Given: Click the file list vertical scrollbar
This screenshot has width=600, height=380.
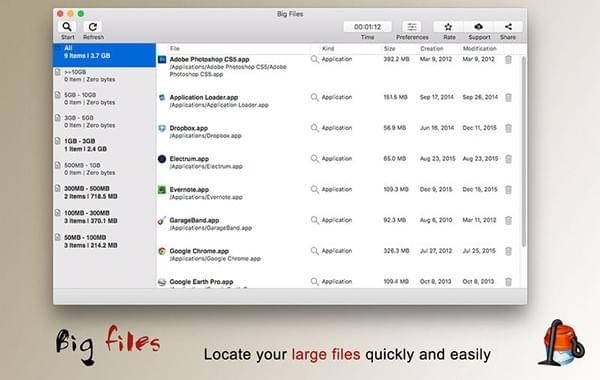Looking at the screenshot, I should [523, 151].
